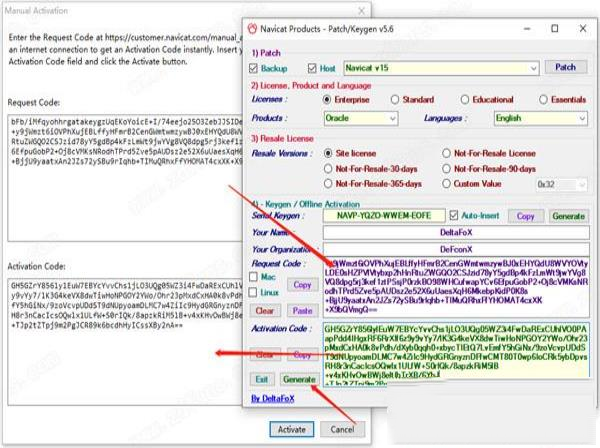The image size is (600, 448).
Task: Open the Navicat v15 version dropdown
Action: tap(441, 68)
